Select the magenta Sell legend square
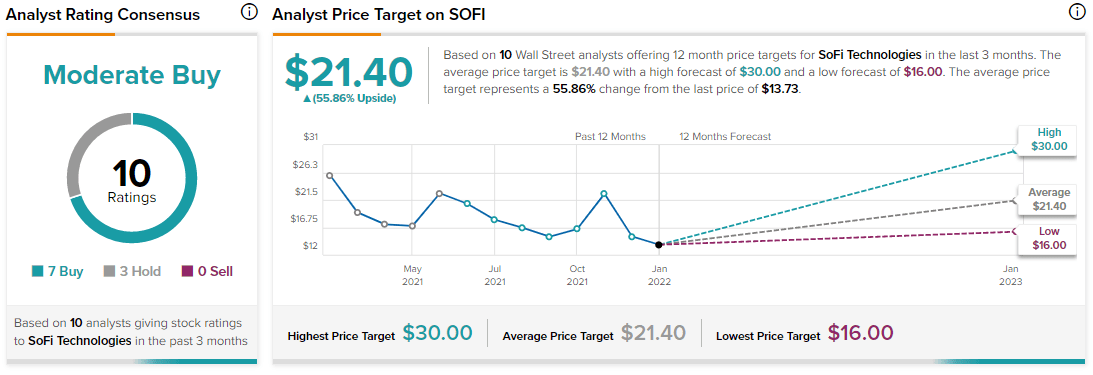The height and width of the screenshot is (375, 1093). (185, 271)
